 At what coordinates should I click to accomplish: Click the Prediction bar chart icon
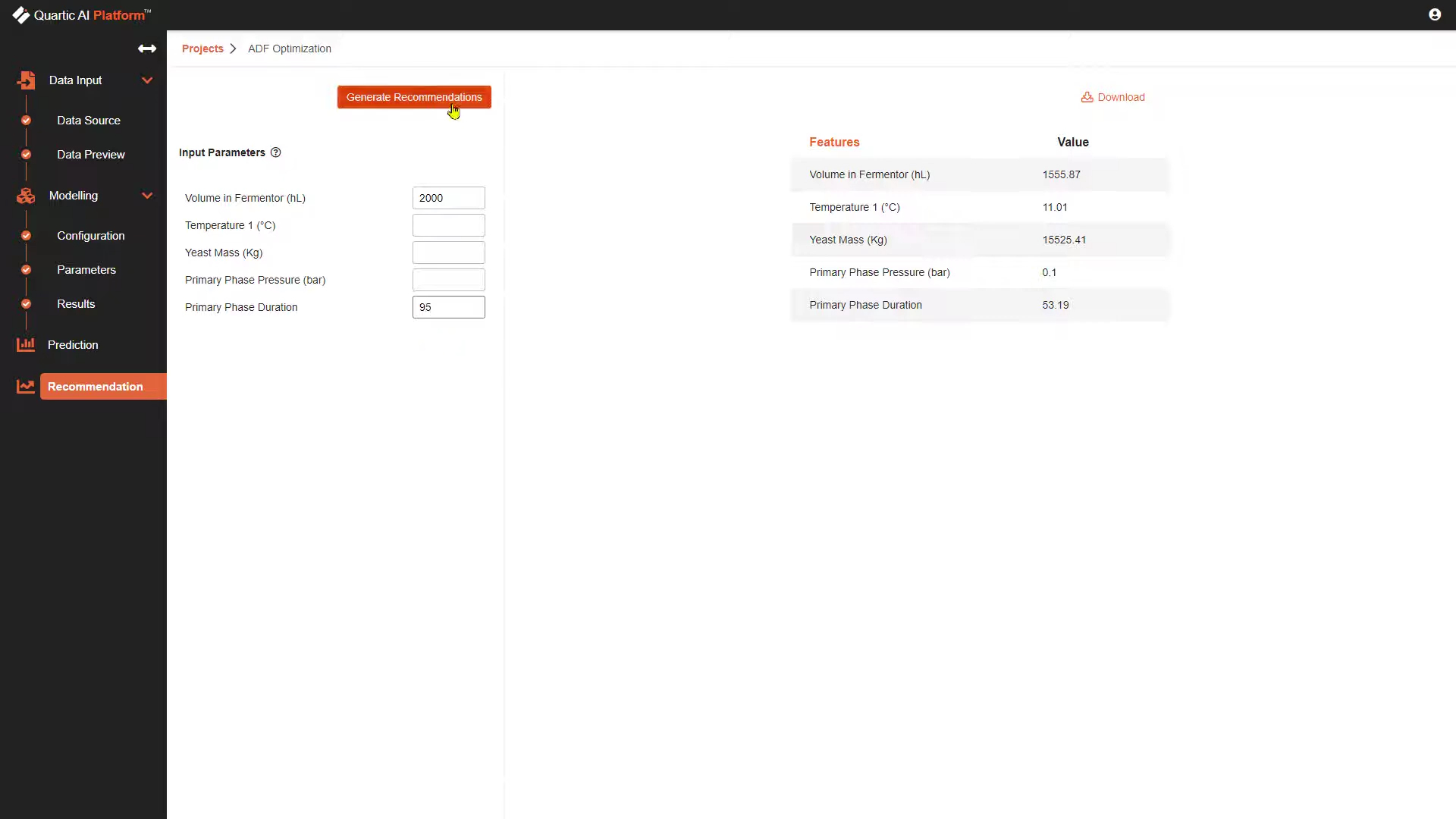click(x=26, y=345)
